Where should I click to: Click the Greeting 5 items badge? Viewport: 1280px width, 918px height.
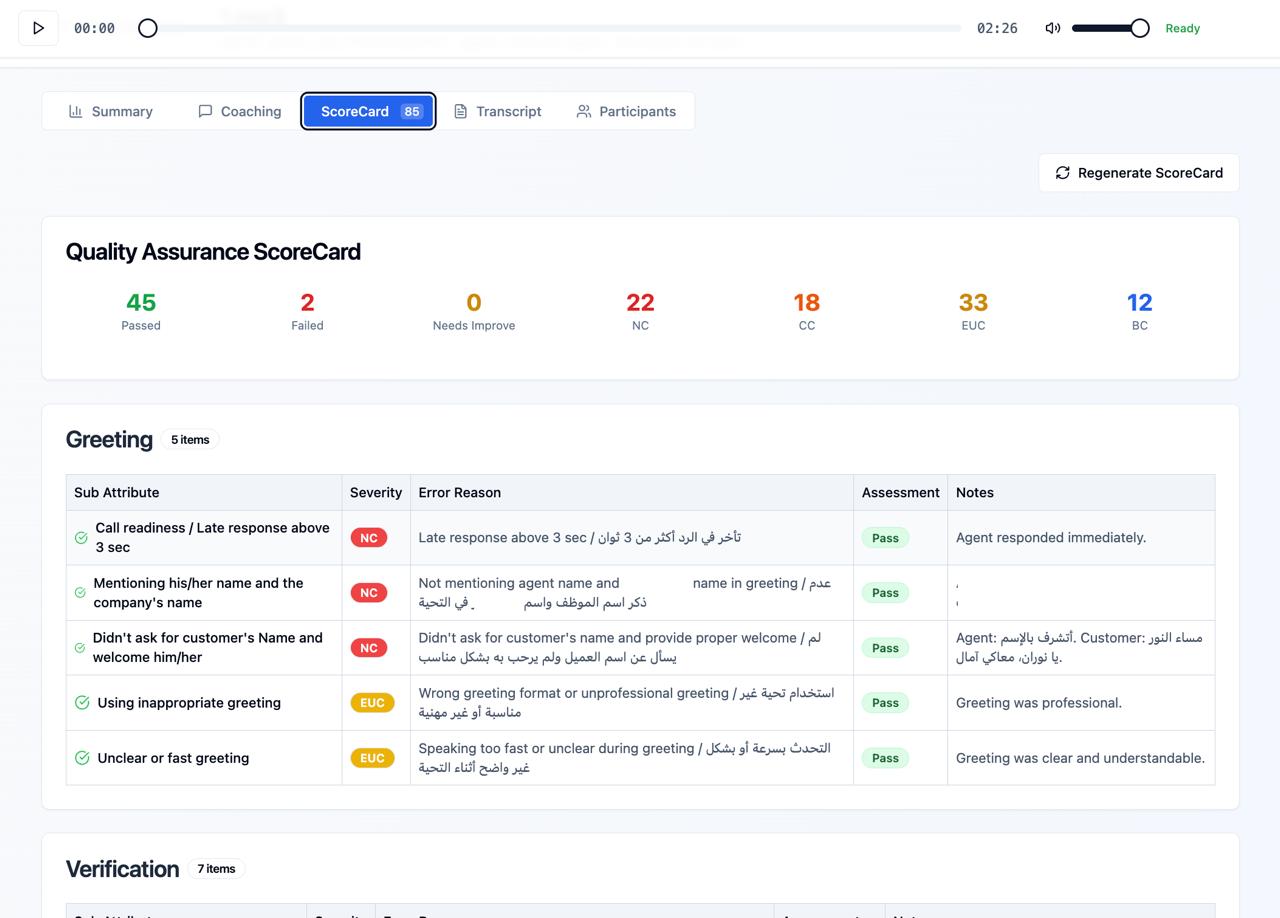(x=189, y=440)
